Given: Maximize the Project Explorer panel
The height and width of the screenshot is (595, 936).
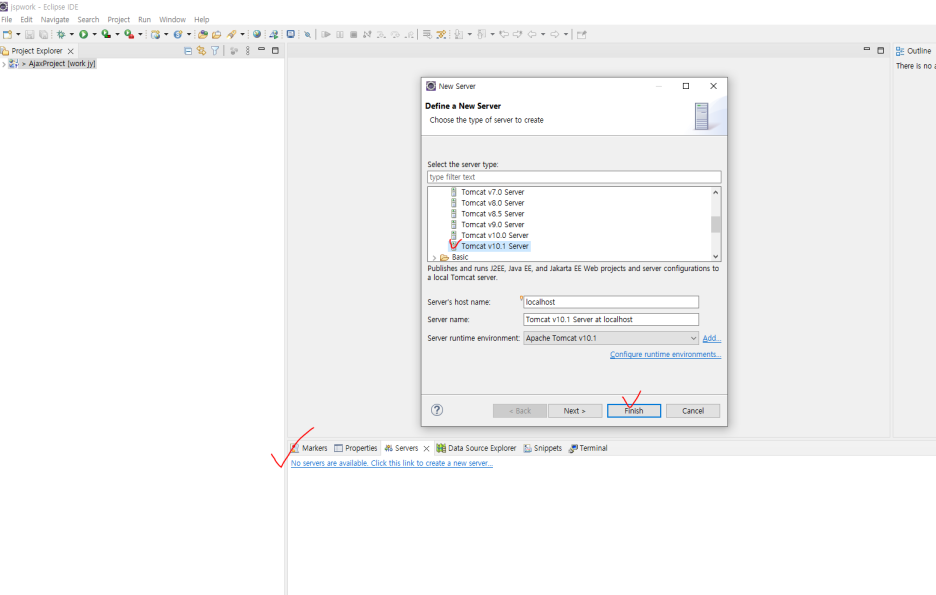Looking at the screenshot, I should pyautogui.click(x=275, y=51).
